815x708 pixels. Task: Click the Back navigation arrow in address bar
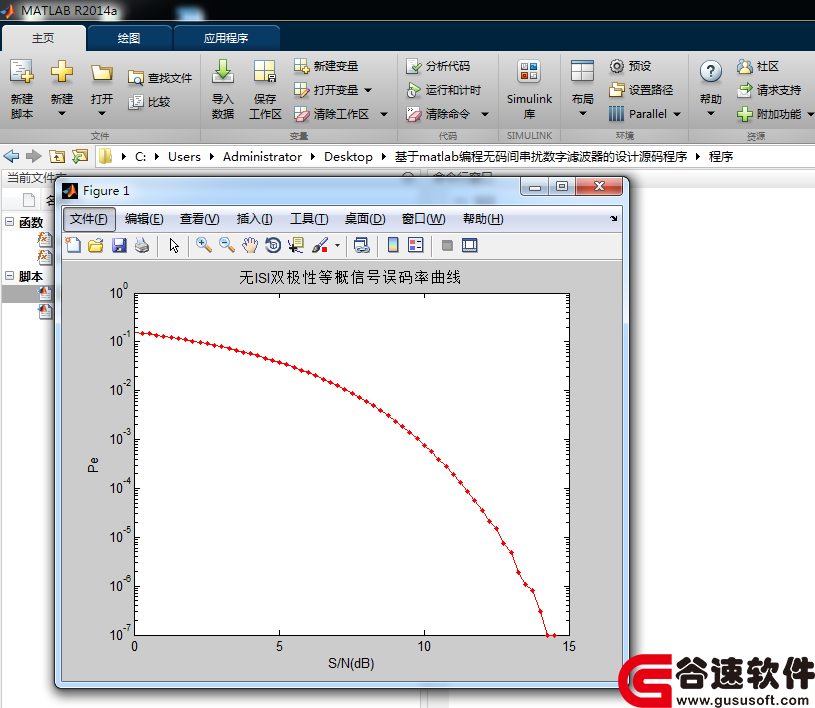pos(11,156)
